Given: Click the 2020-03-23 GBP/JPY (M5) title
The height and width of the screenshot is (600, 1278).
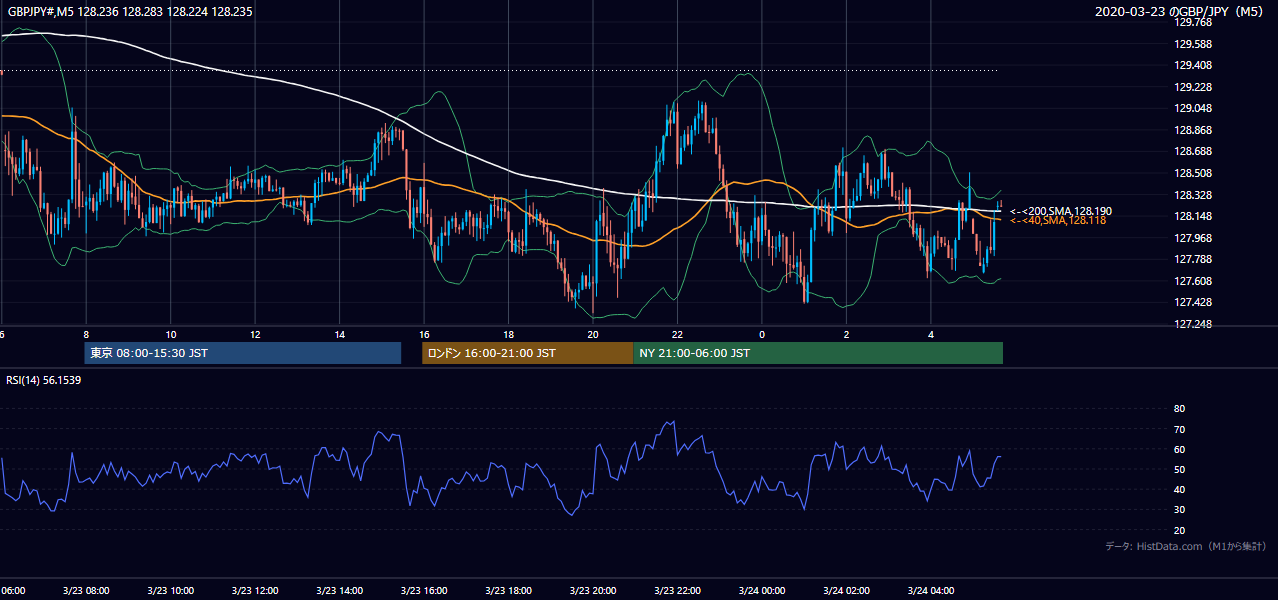Looking at the screenshot, I should tap(1180, 12).
